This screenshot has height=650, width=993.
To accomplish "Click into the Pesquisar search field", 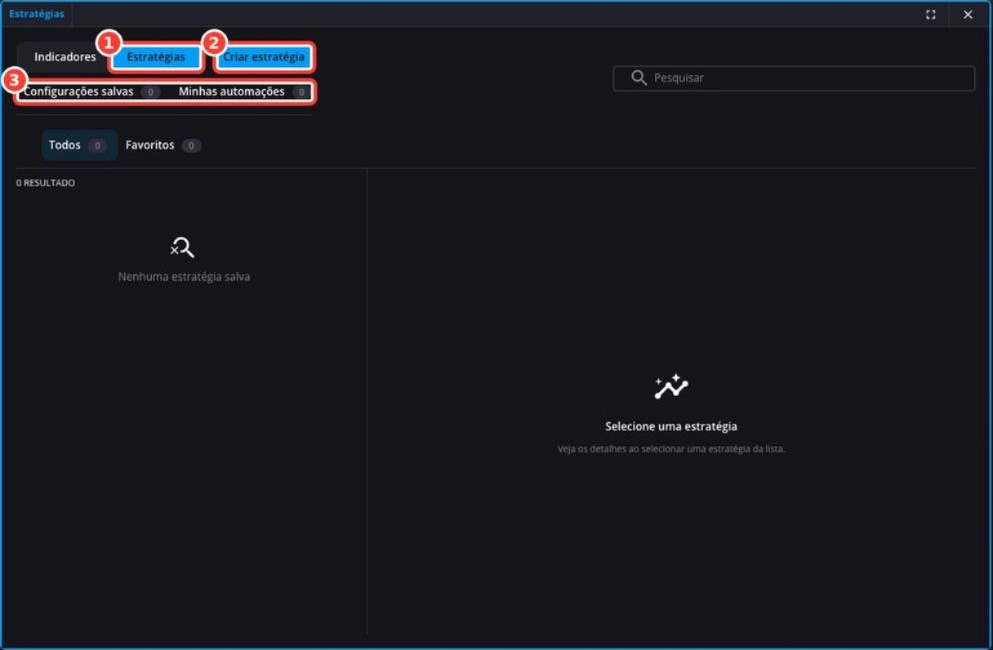I will click(x=794, y=78).
